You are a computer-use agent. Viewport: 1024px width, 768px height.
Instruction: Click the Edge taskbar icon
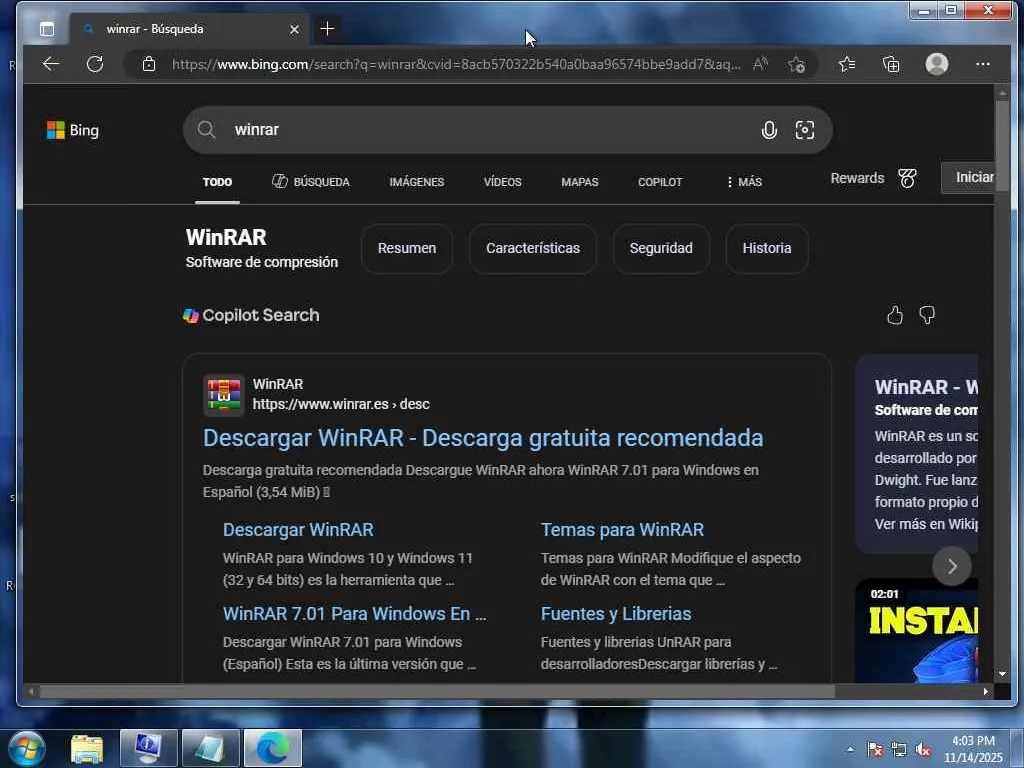[272, 748]
